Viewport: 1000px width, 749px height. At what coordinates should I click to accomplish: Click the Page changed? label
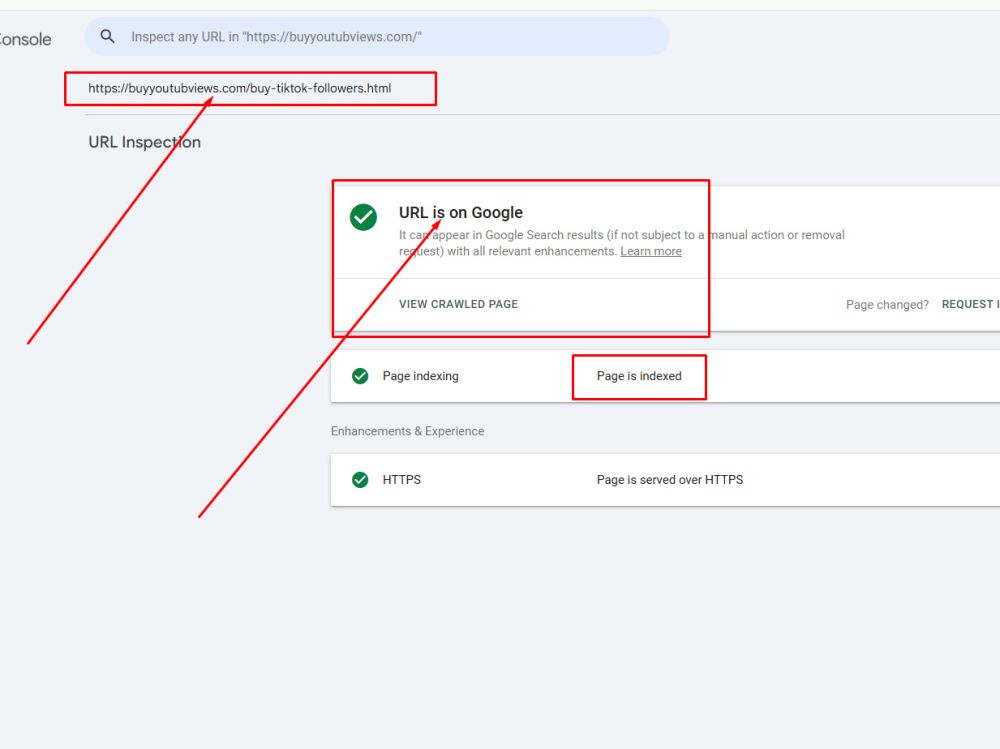(887, 305)
